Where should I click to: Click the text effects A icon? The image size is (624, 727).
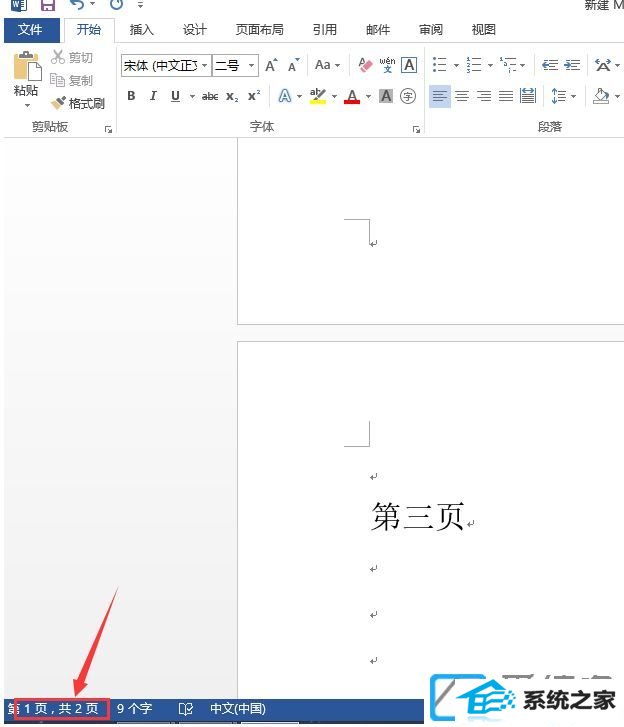click(x=285, y=96)
